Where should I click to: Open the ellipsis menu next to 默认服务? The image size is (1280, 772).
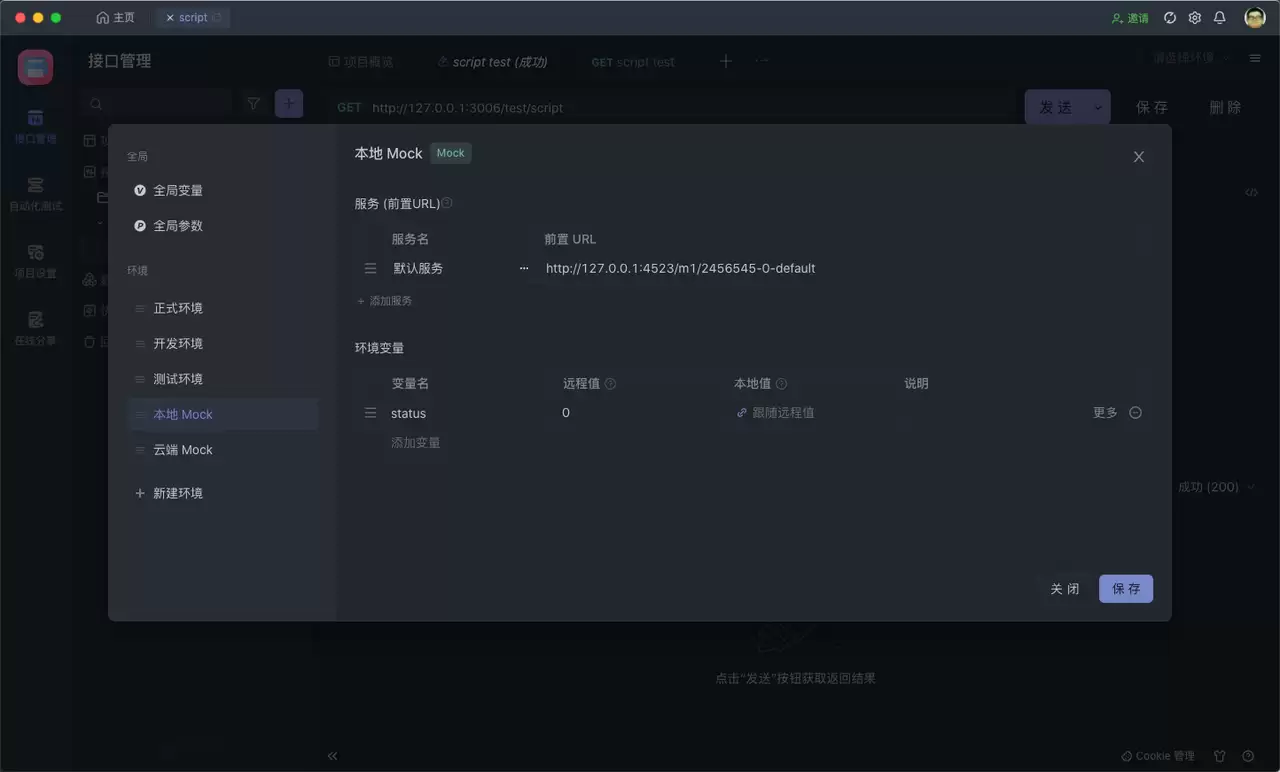pyautogui.click(x=524, y=268)
